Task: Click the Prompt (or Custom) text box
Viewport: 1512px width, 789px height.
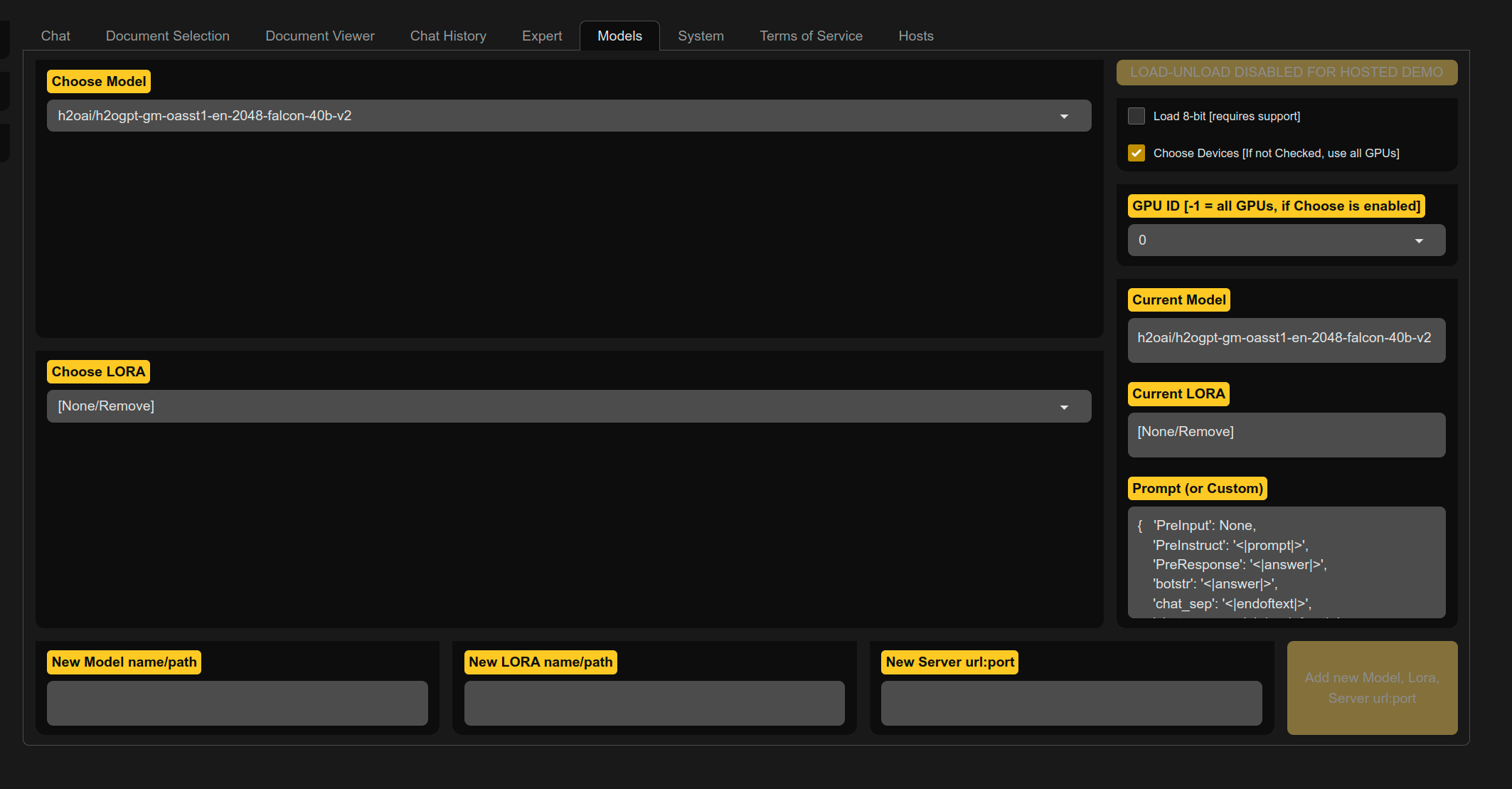Action: tap(1287, 562)
